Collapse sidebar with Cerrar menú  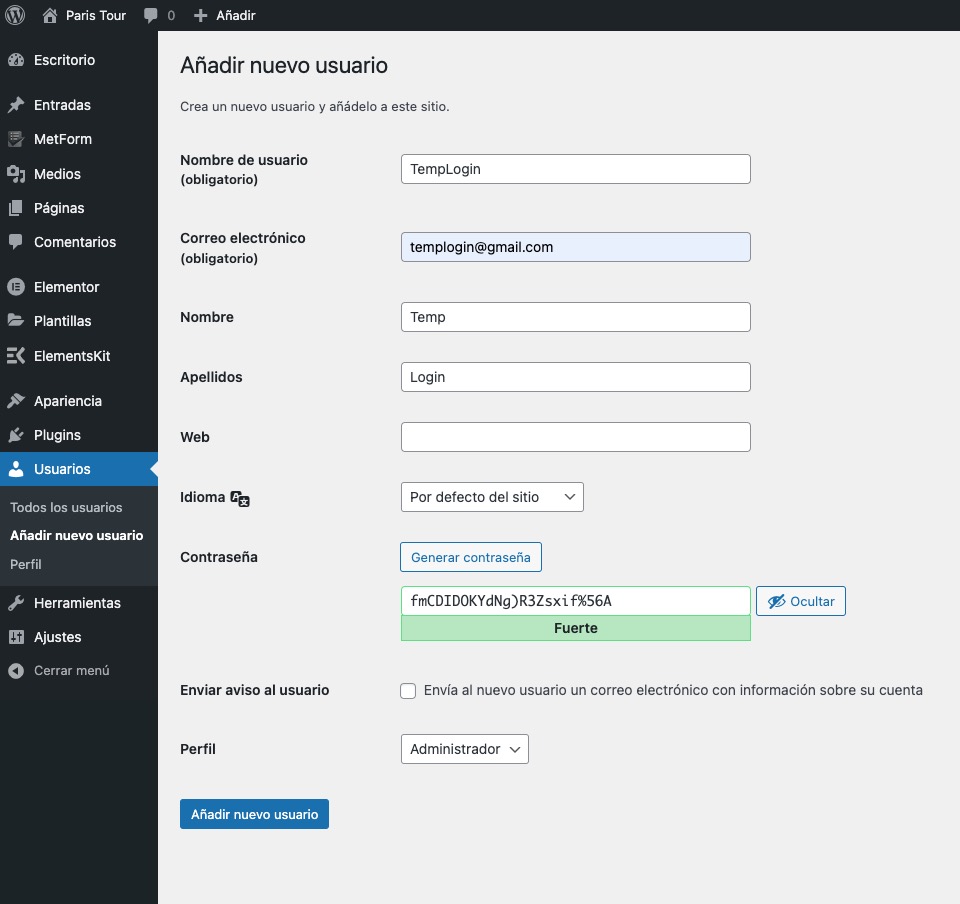click(x=71, y=671)
